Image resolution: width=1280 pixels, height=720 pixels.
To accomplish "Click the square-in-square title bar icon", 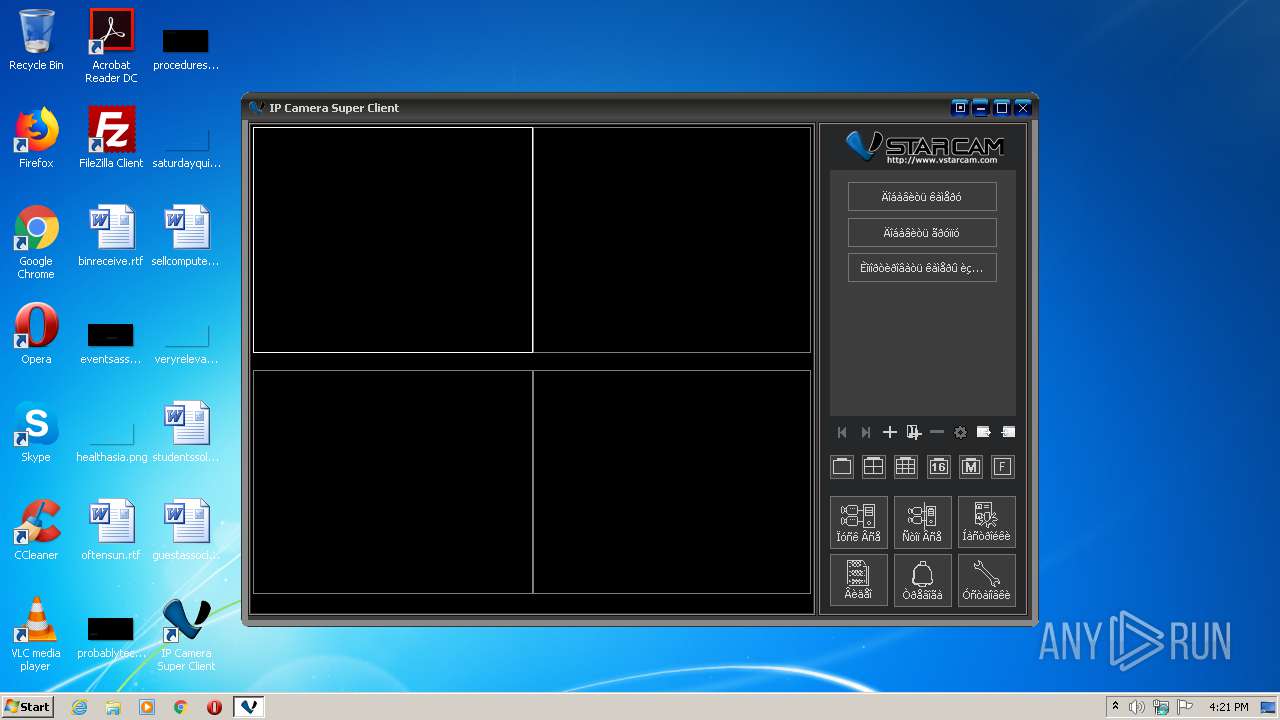I will 960,108.
